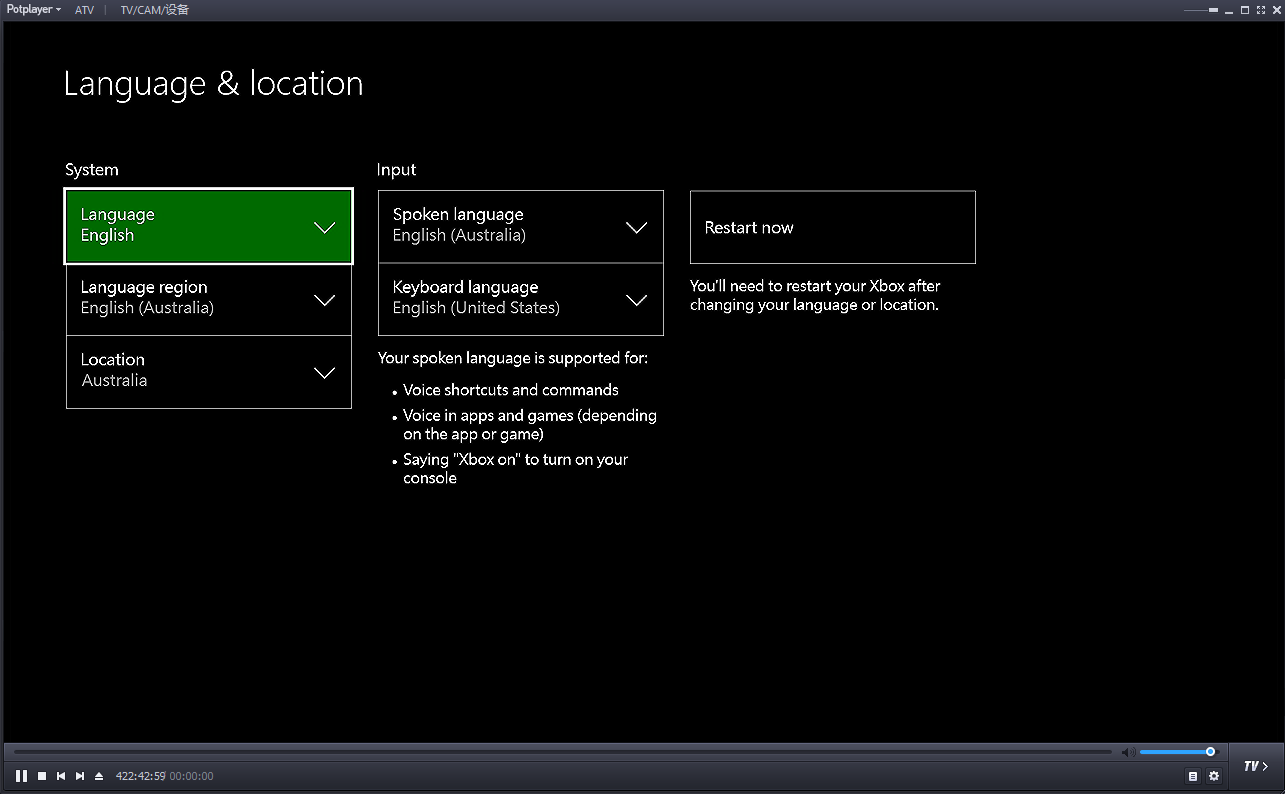This screenshot has height=794, width=1285.
Task: Open the Potplayer main menu
Action: (x=35, y=9)
